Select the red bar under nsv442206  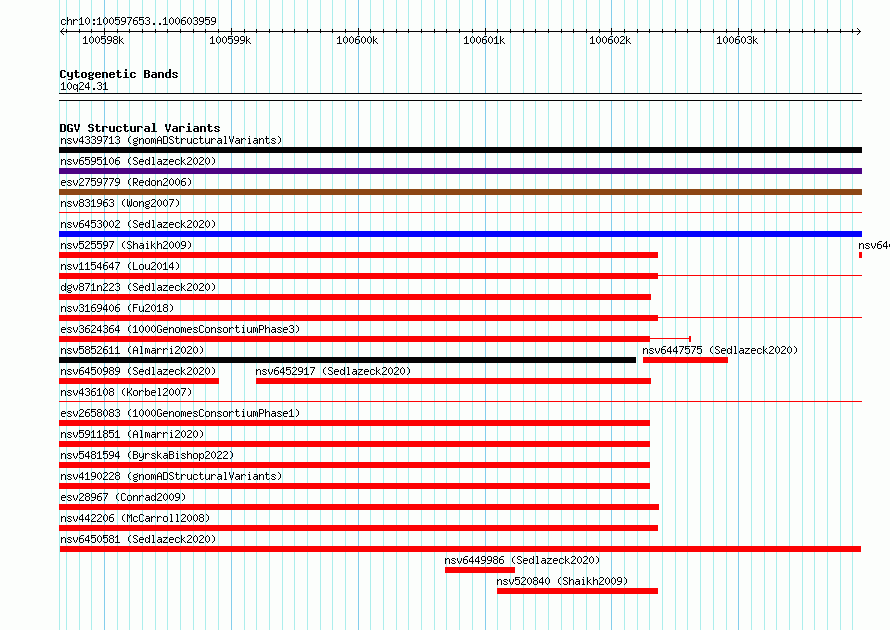(x=358, y=528)
